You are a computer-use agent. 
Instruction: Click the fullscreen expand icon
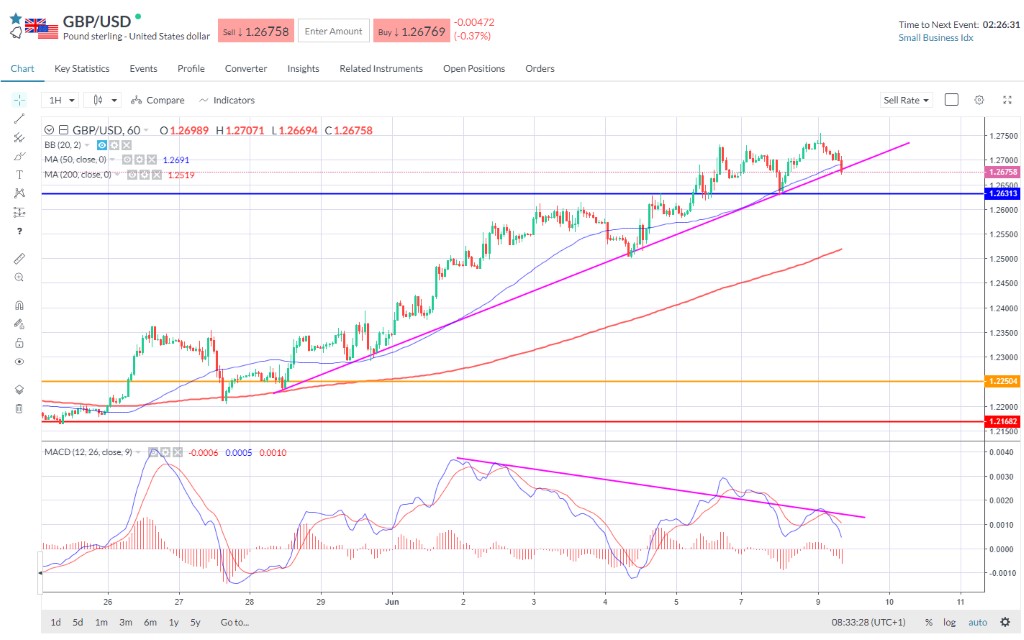pos(1007,100)
